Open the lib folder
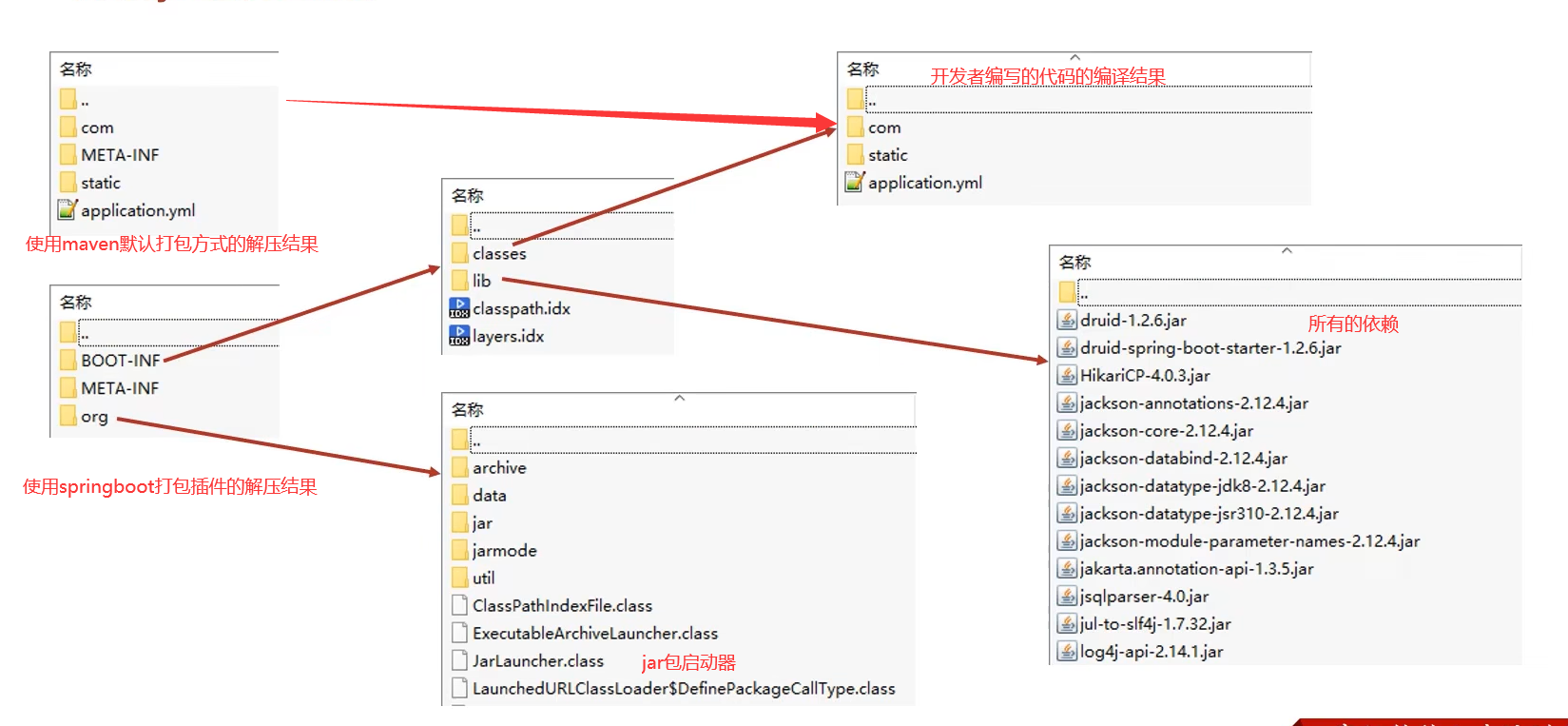The height and width of the screenshot is (726, 1568). (x=481, y=281)
